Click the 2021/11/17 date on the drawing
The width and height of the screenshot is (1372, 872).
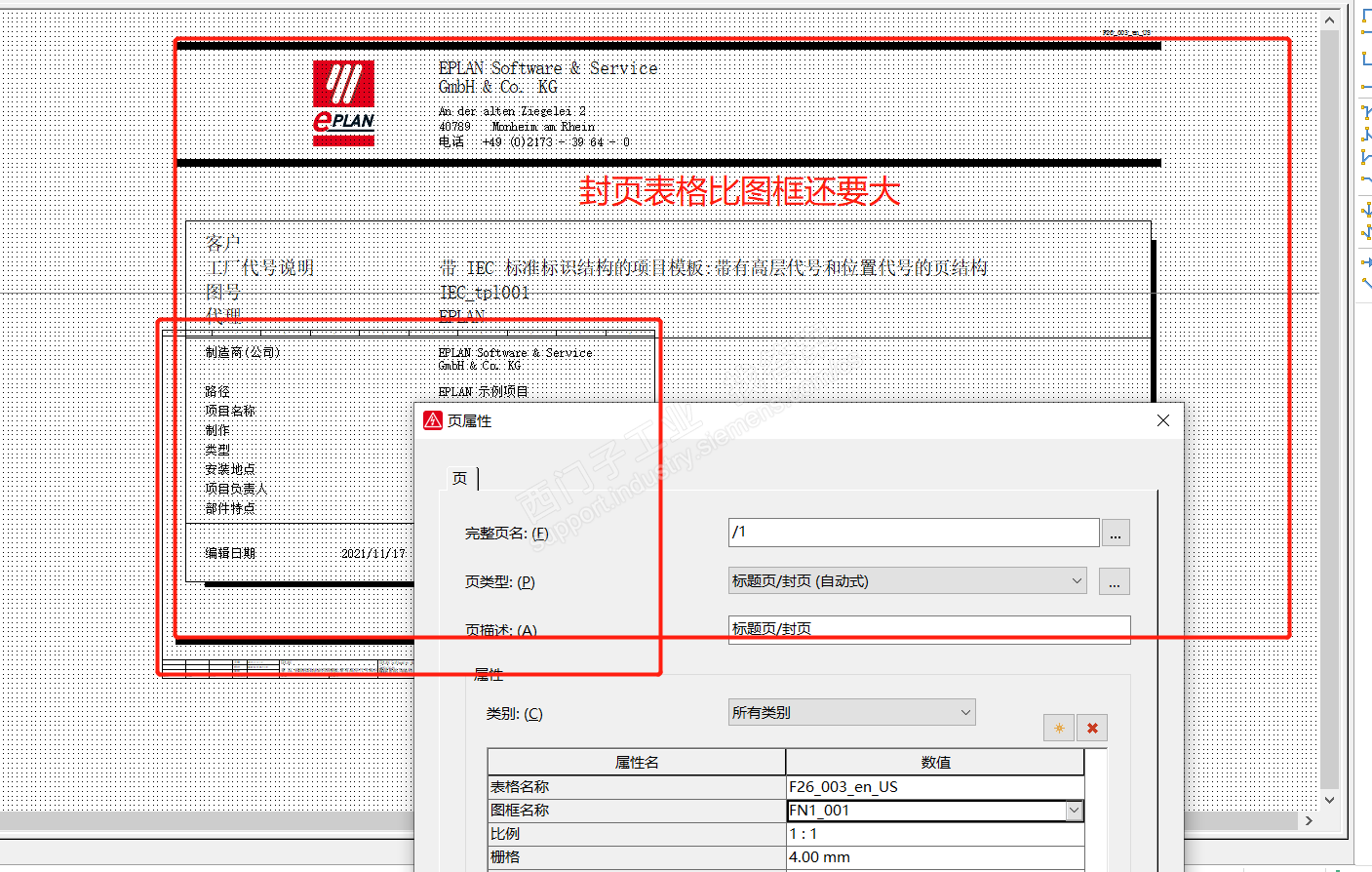373,553
